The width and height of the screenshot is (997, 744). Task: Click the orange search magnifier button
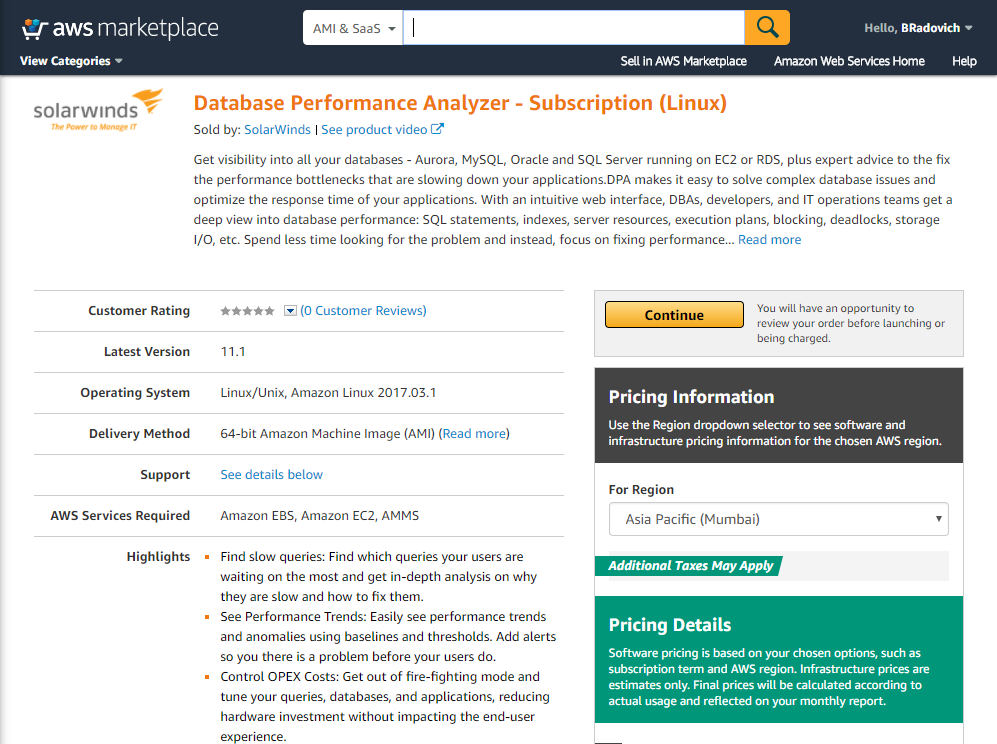coord(767,27)
